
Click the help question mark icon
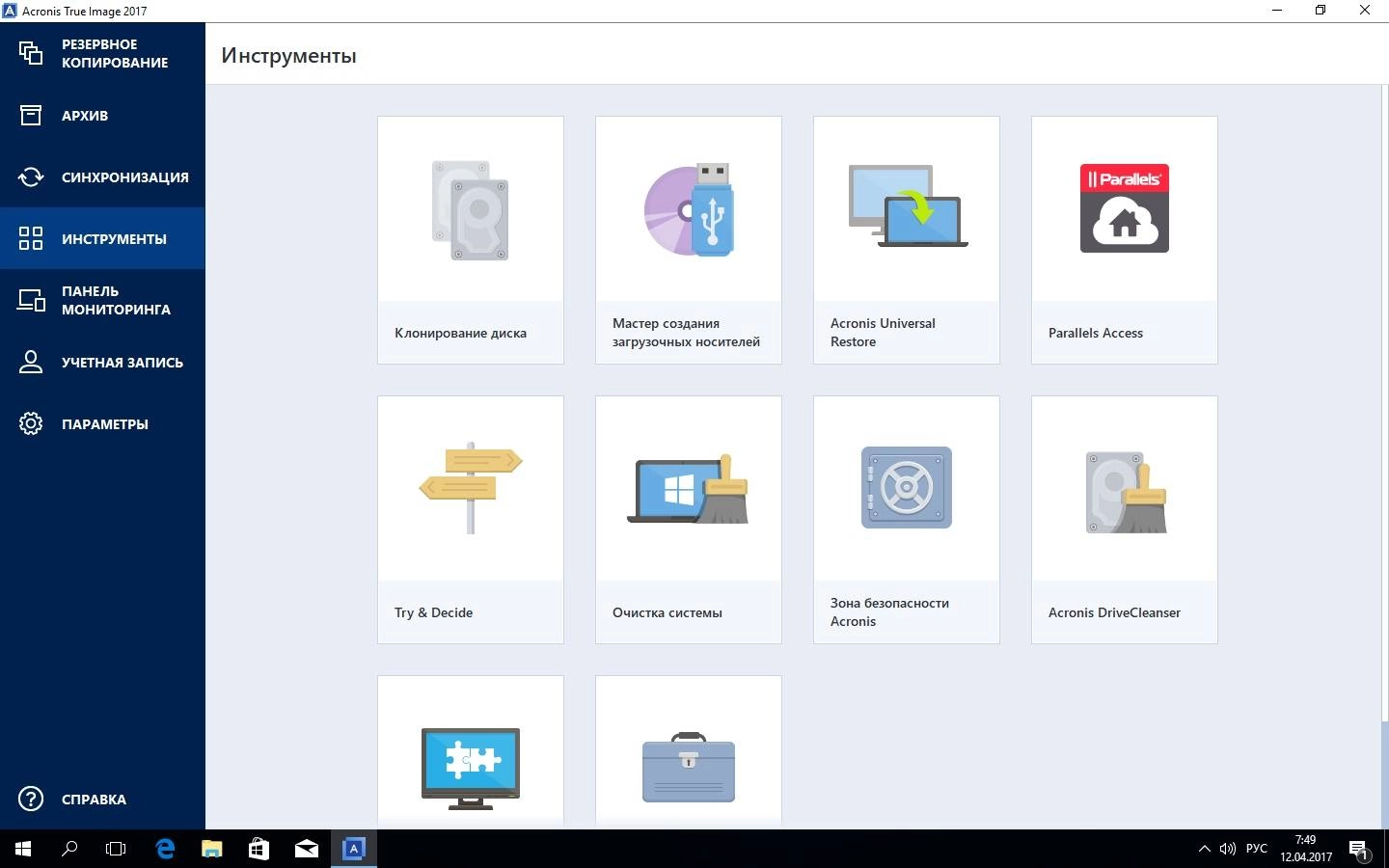pos(31,799)
